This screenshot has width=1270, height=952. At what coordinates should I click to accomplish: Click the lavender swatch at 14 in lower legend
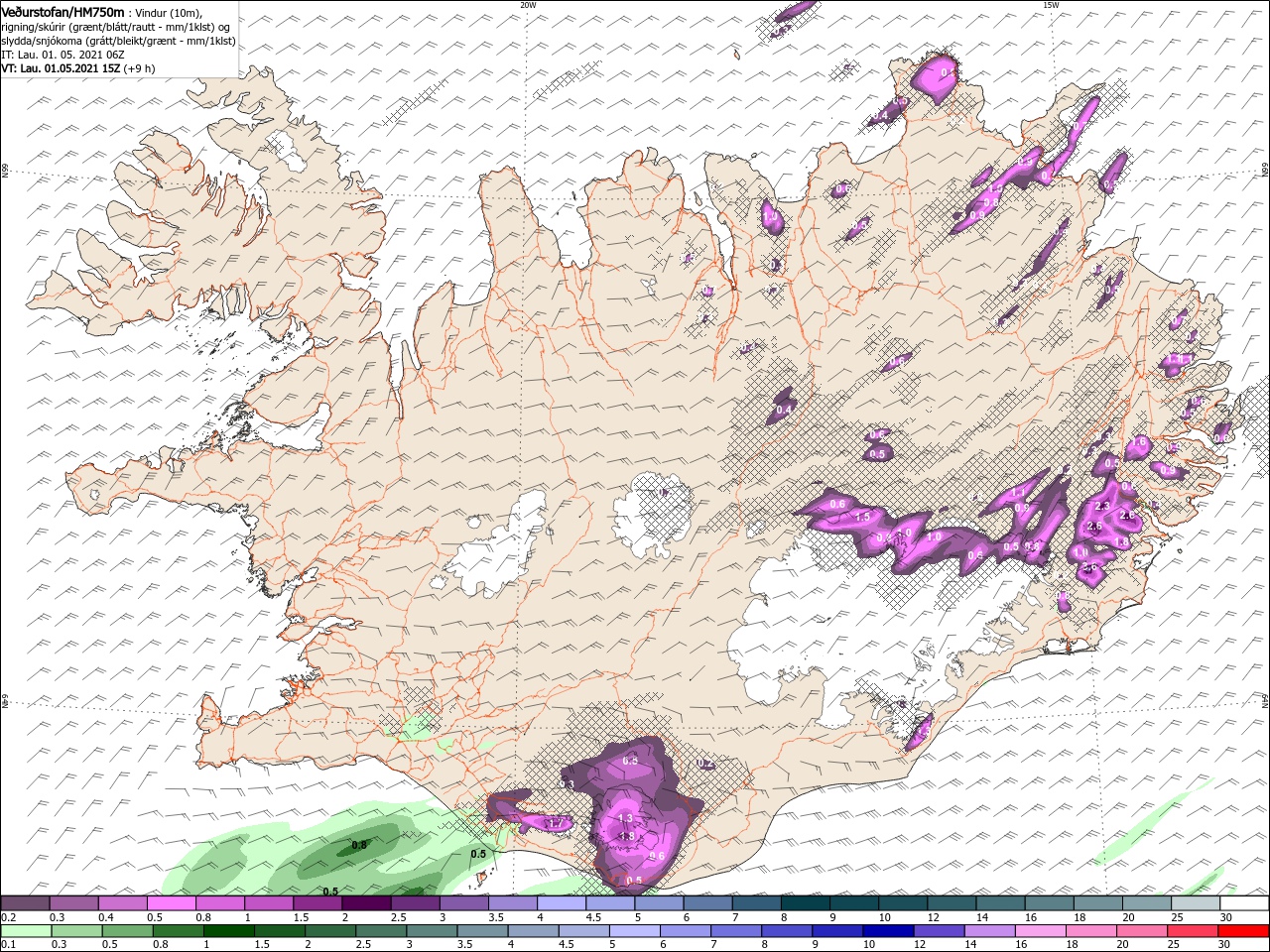pyautogui.click(x=990, y=931)
